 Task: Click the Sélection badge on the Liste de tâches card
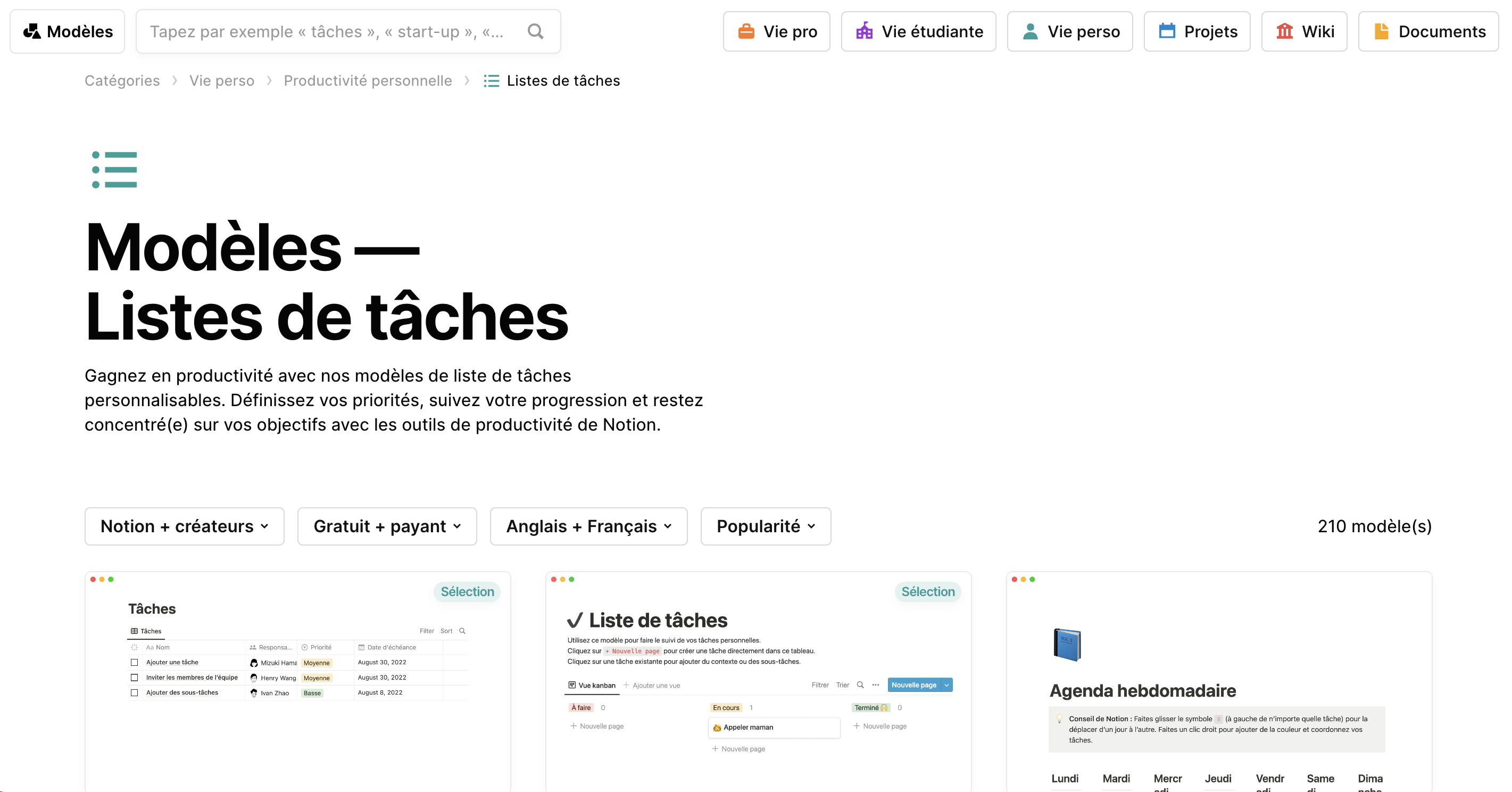pyautogui.click(x=928, y=592)
